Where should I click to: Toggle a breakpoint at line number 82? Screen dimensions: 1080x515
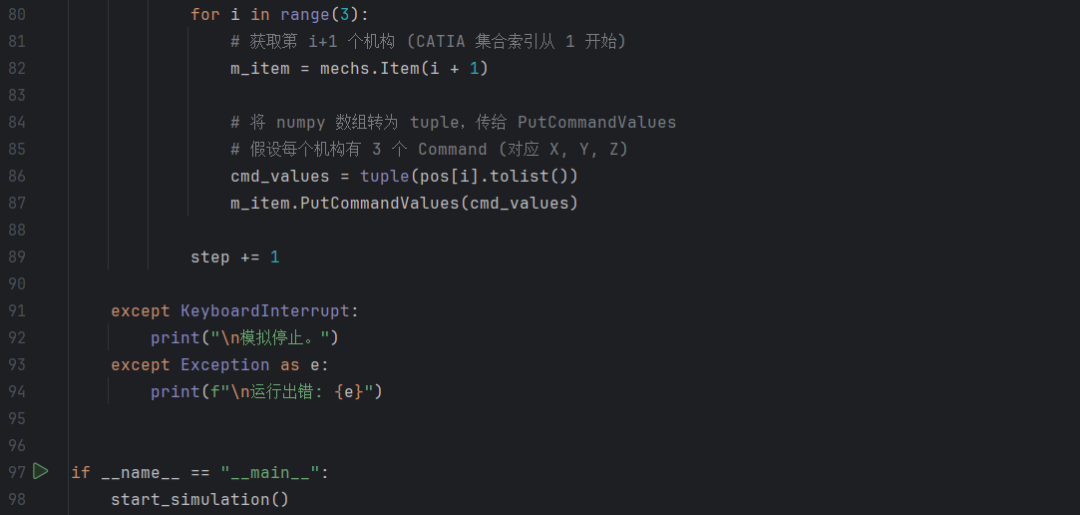pos(16,69)
